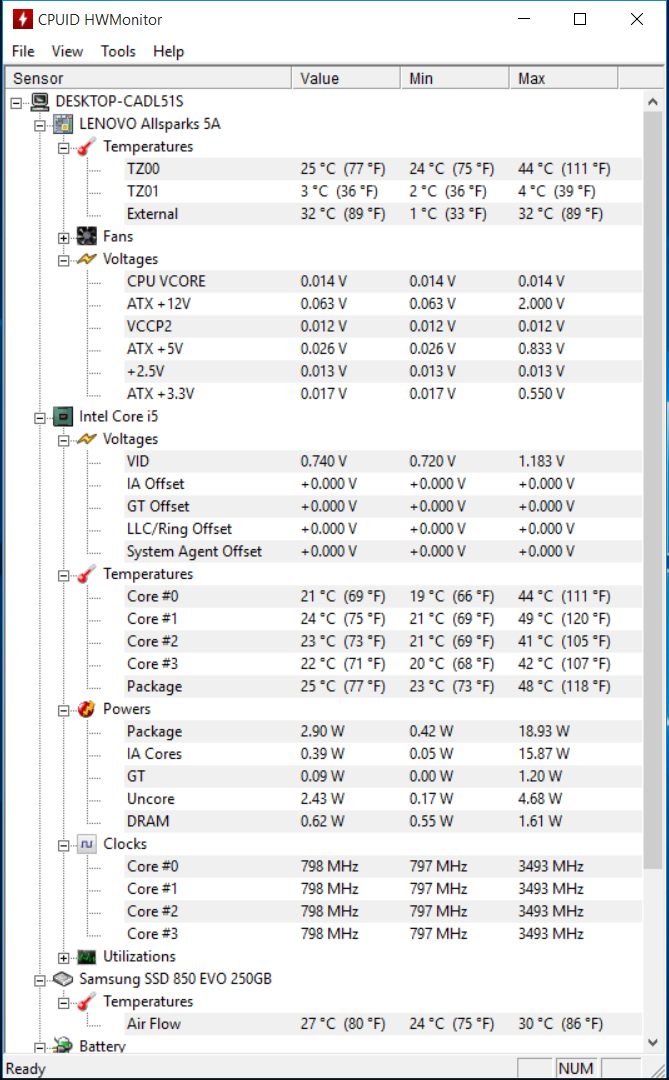This screenshot has width=669, height=1080.
Task: Click the Intel Core i5 Voltages icon
Action: point(87,439)
